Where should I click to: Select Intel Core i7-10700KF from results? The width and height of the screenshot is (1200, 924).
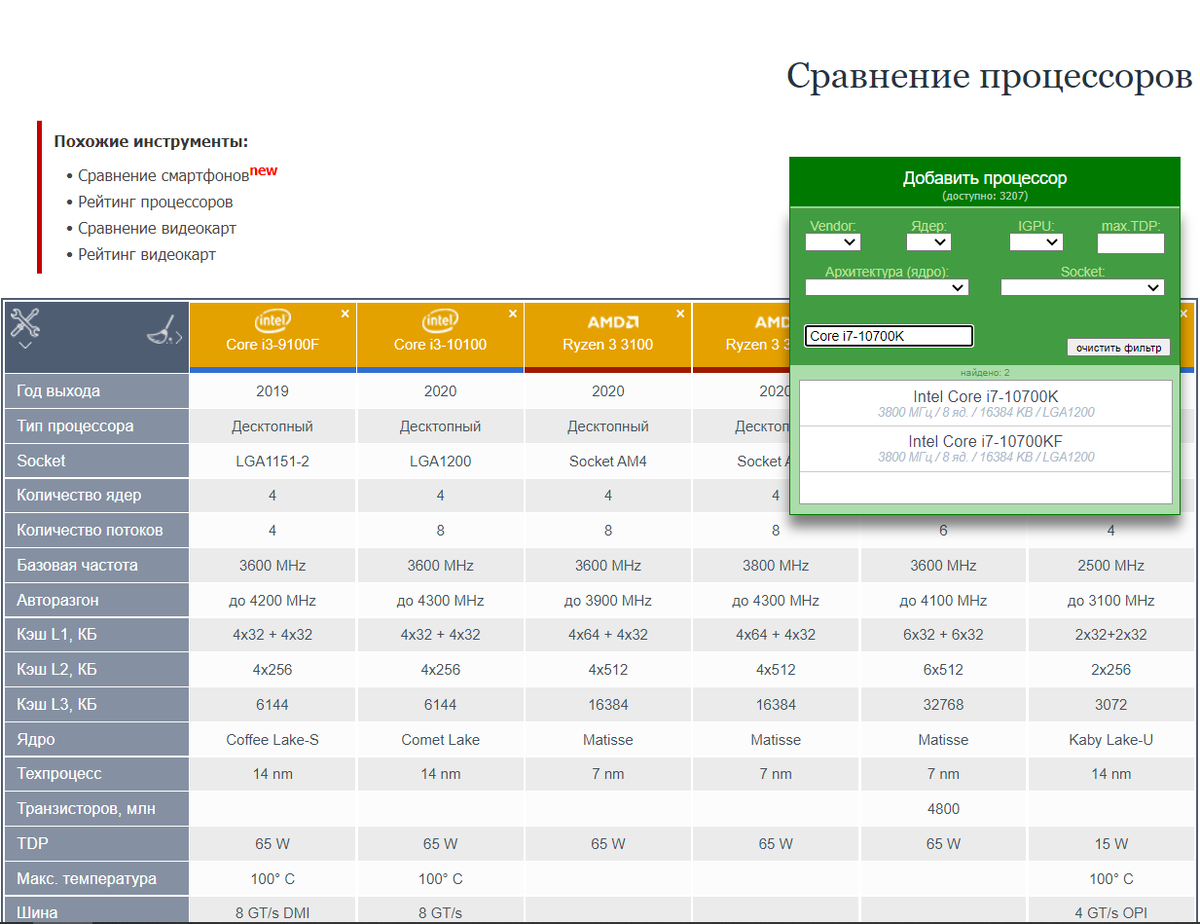coord(986,449)
